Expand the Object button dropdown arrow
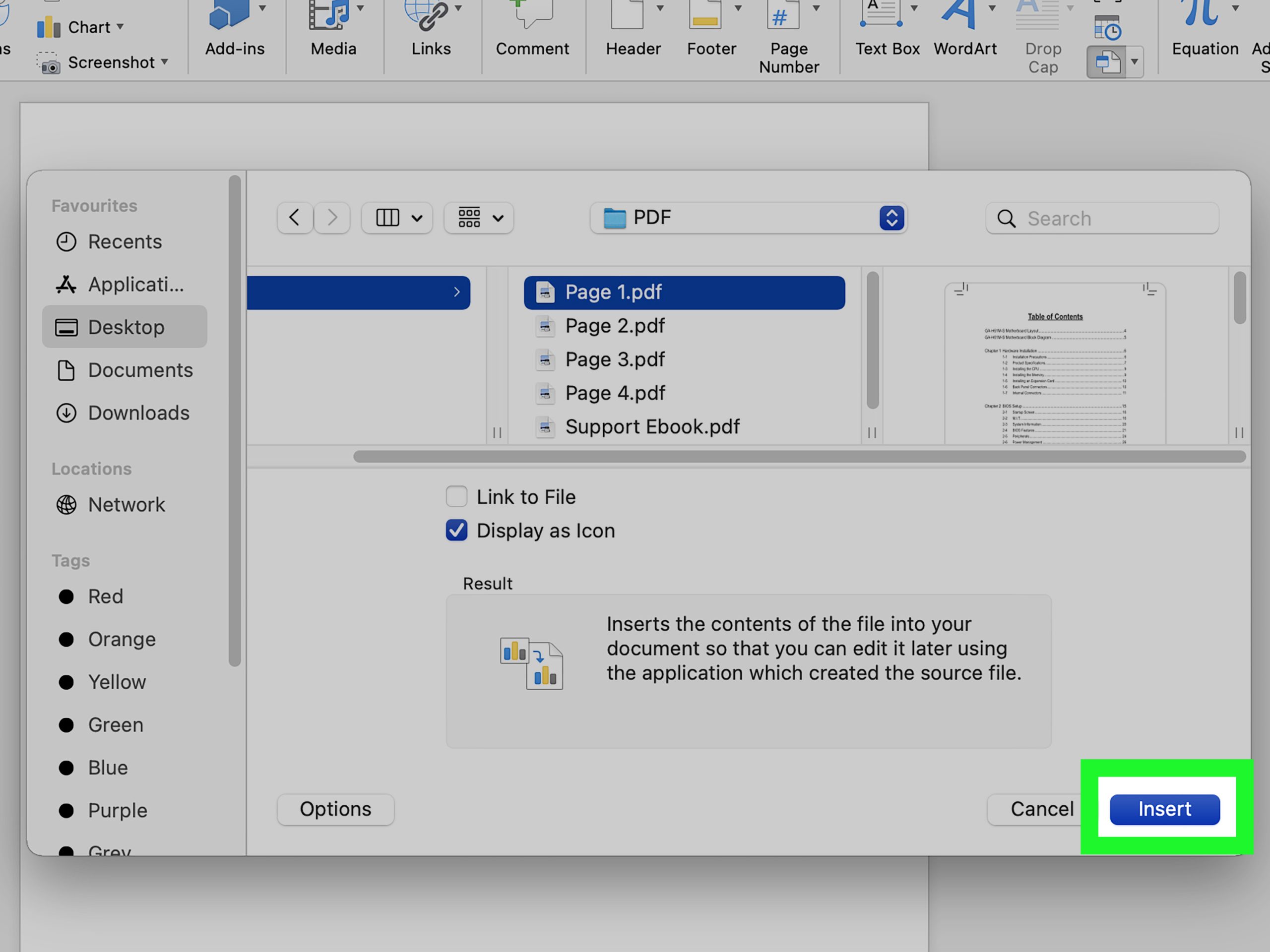1270x952 pixels. pos(1135,61)
